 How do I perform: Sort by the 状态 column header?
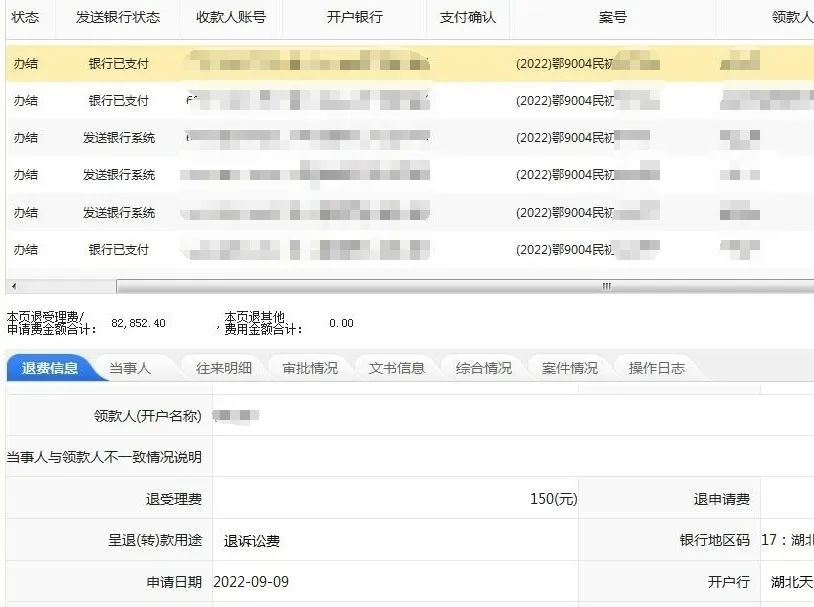click(x=26, y=18)
